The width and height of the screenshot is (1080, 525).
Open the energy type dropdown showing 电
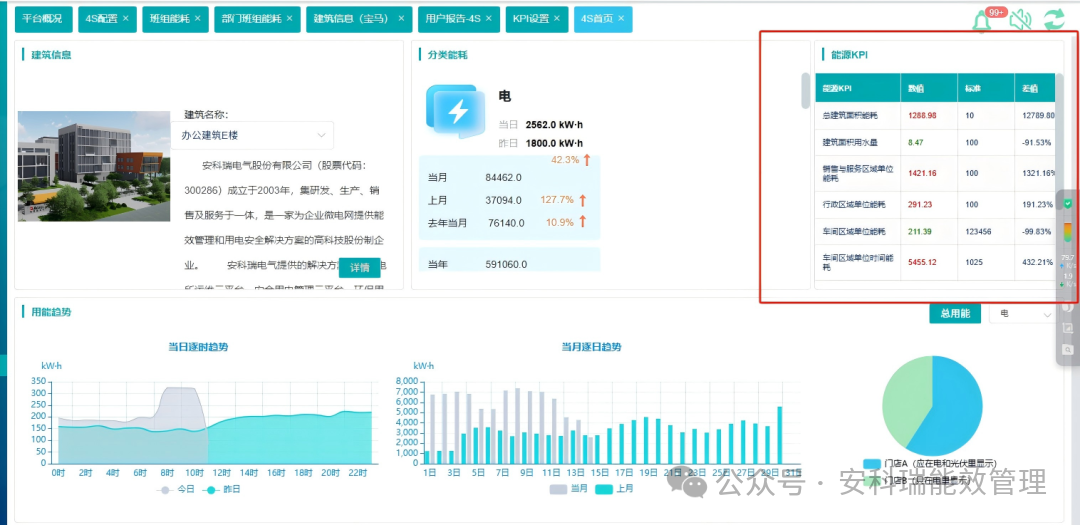[1025, 313]
